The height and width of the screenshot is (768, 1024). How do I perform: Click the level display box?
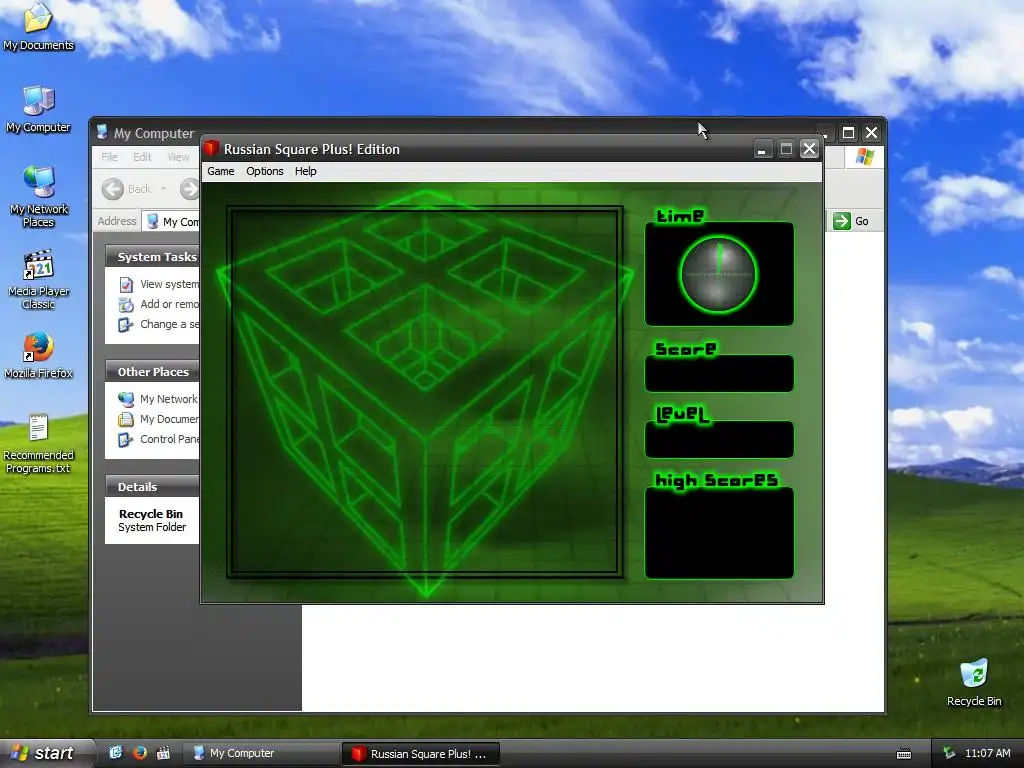click(719, 440)
